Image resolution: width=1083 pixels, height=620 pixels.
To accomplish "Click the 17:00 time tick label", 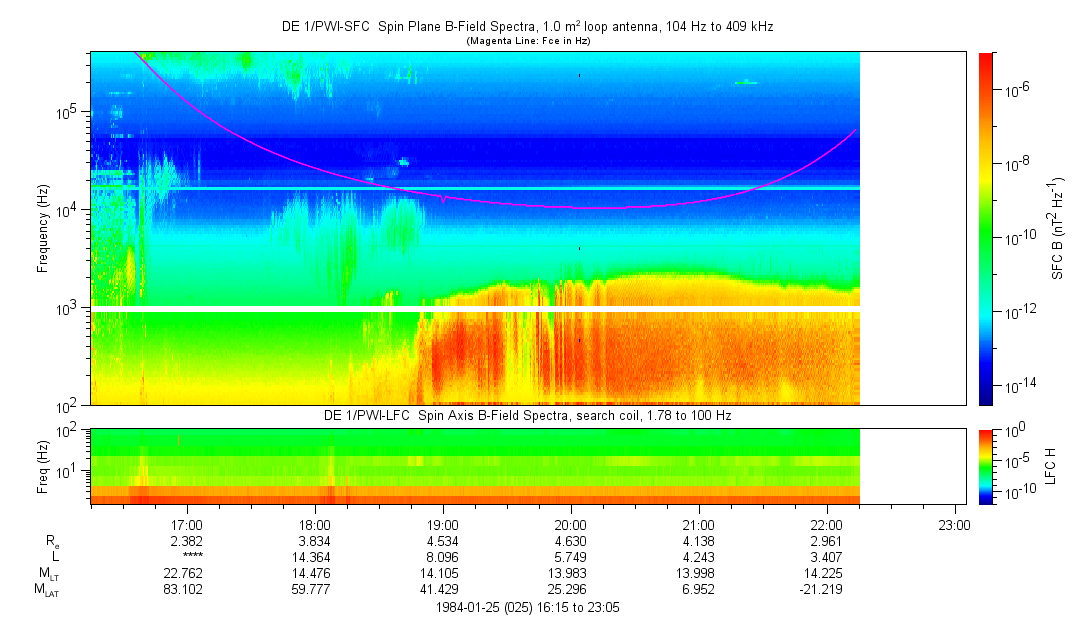I will tap(187, 524).
